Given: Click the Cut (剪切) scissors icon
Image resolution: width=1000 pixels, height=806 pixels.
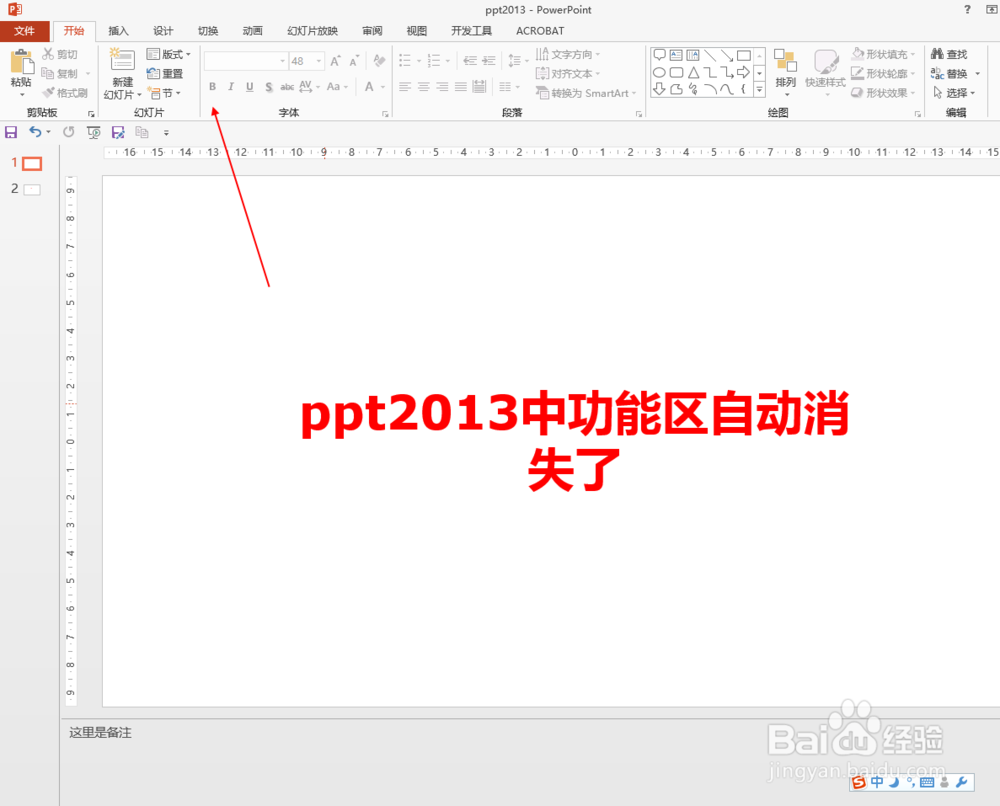Looking at the screenshot, I should [x=48, y=54].
